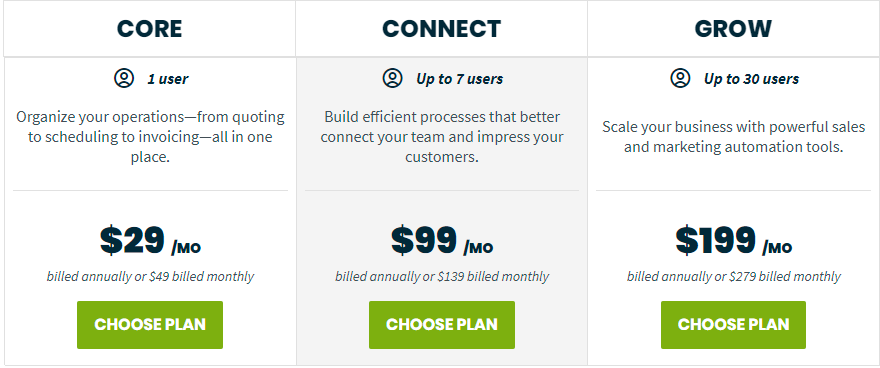This screenshot has height=368, width=880.
Task: Click the $29 /mo price
Action: click(x=150, y=241)
